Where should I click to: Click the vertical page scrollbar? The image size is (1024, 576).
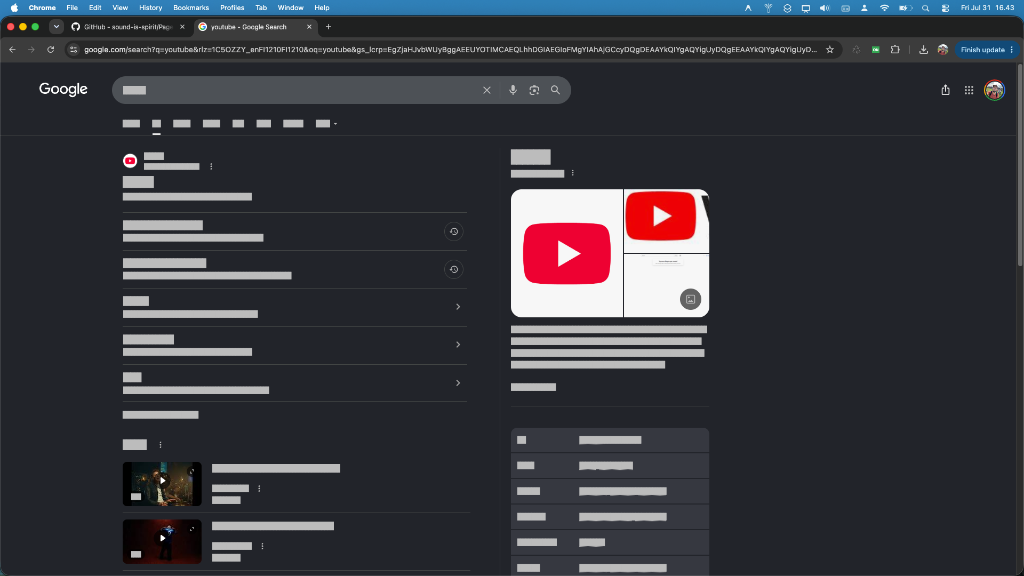pyautogui.click(x=1019, y=167)
